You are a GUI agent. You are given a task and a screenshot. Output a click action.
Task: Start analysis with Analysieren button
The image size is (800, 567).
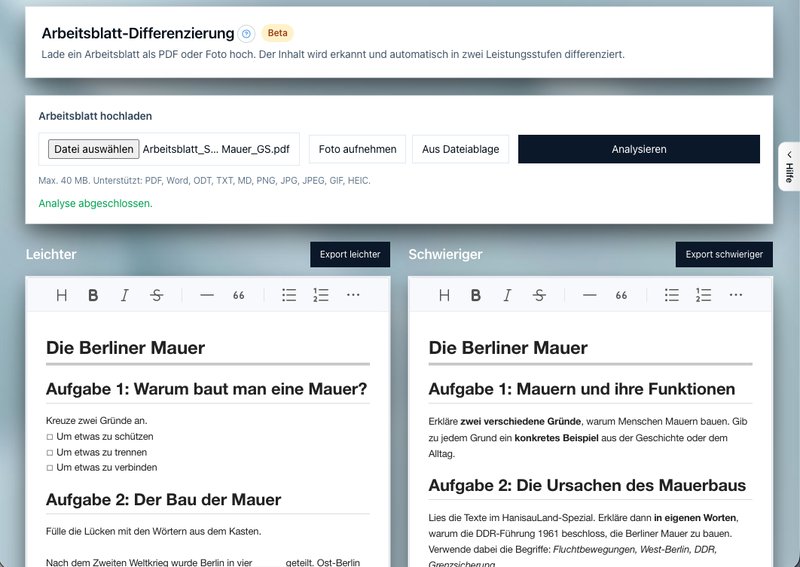point(639,149)
